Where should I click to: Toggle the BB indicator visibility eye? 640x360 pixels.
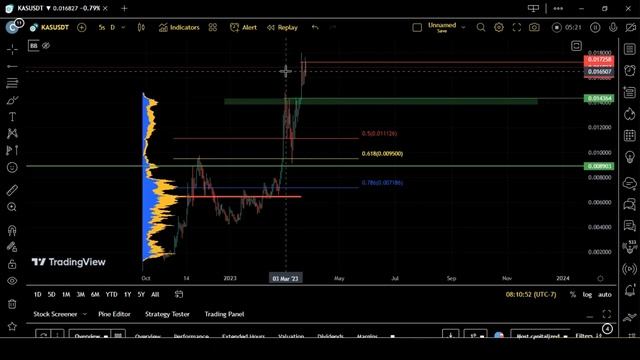[46, 45]
